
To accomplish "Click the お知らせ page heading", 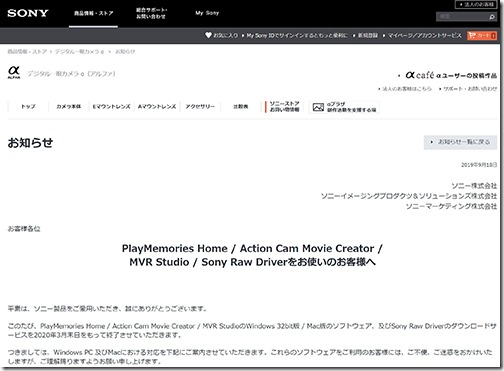I will [30, 143].
